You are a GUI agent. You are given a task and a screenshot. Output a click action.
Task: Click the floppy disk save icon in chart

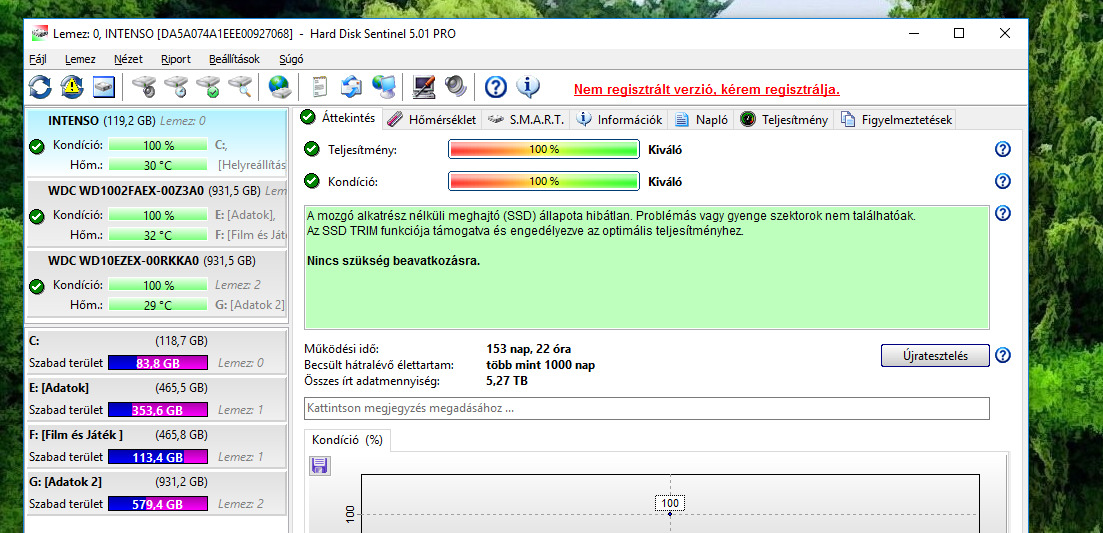coord(319,465)
